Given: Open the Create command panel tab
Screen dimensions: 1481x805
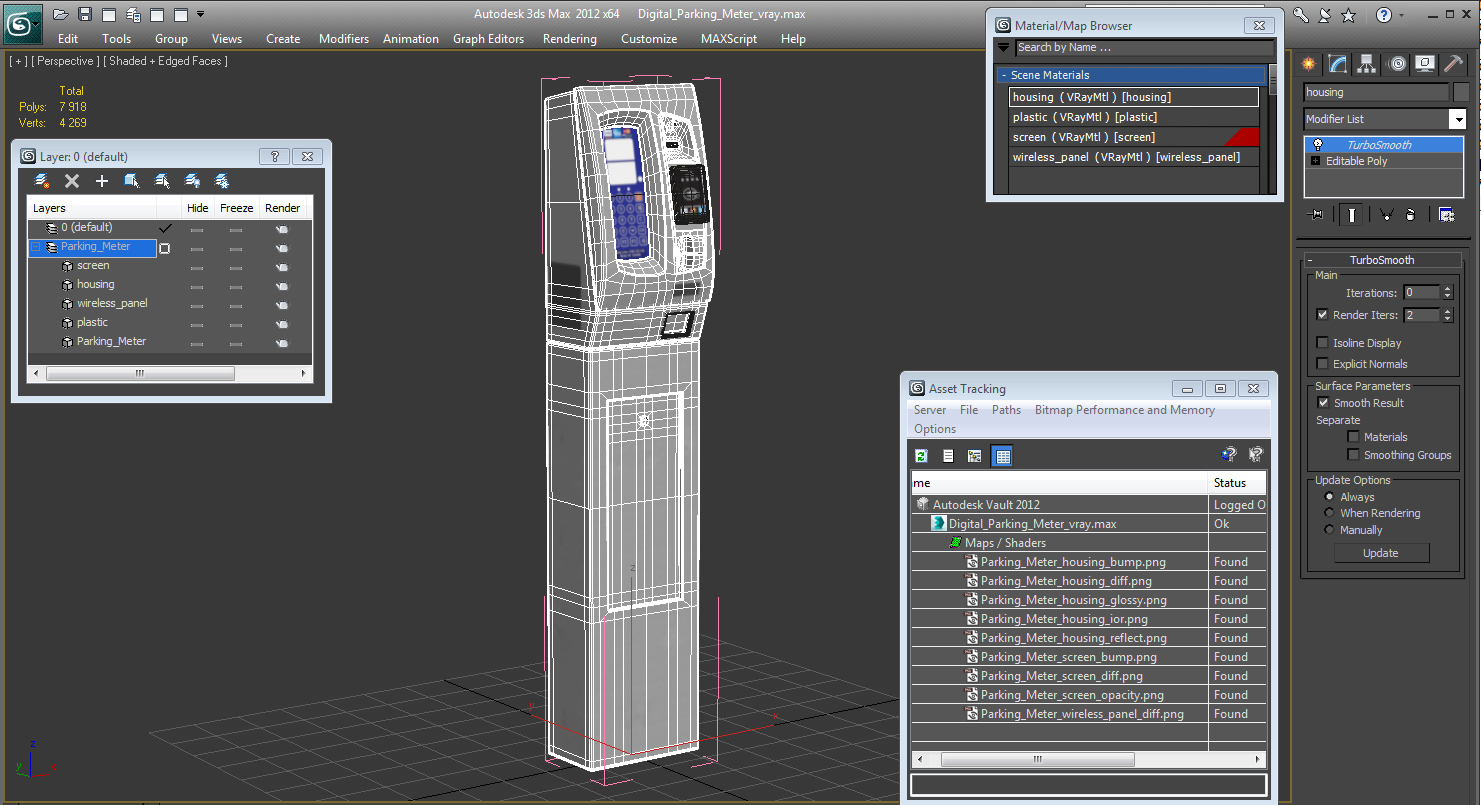Looking at the screenshot, I should pos(1309,65).
